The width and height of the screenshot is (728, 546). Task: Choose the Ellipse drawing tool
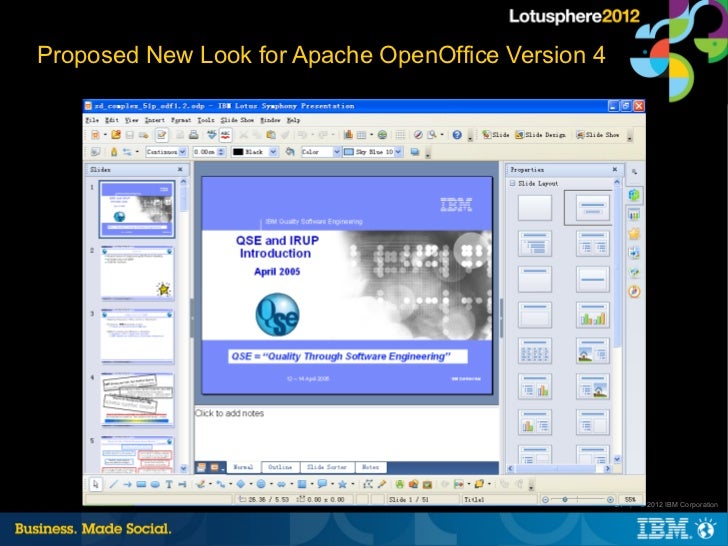pyautogui.click(x=155, y=484)
